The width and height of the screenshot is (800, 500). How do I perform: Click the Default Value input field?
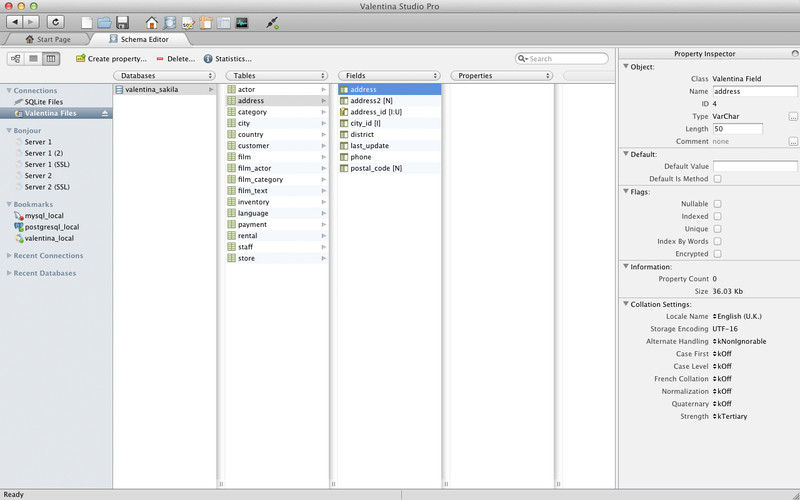pyautogui.click(x=755, y=166)
